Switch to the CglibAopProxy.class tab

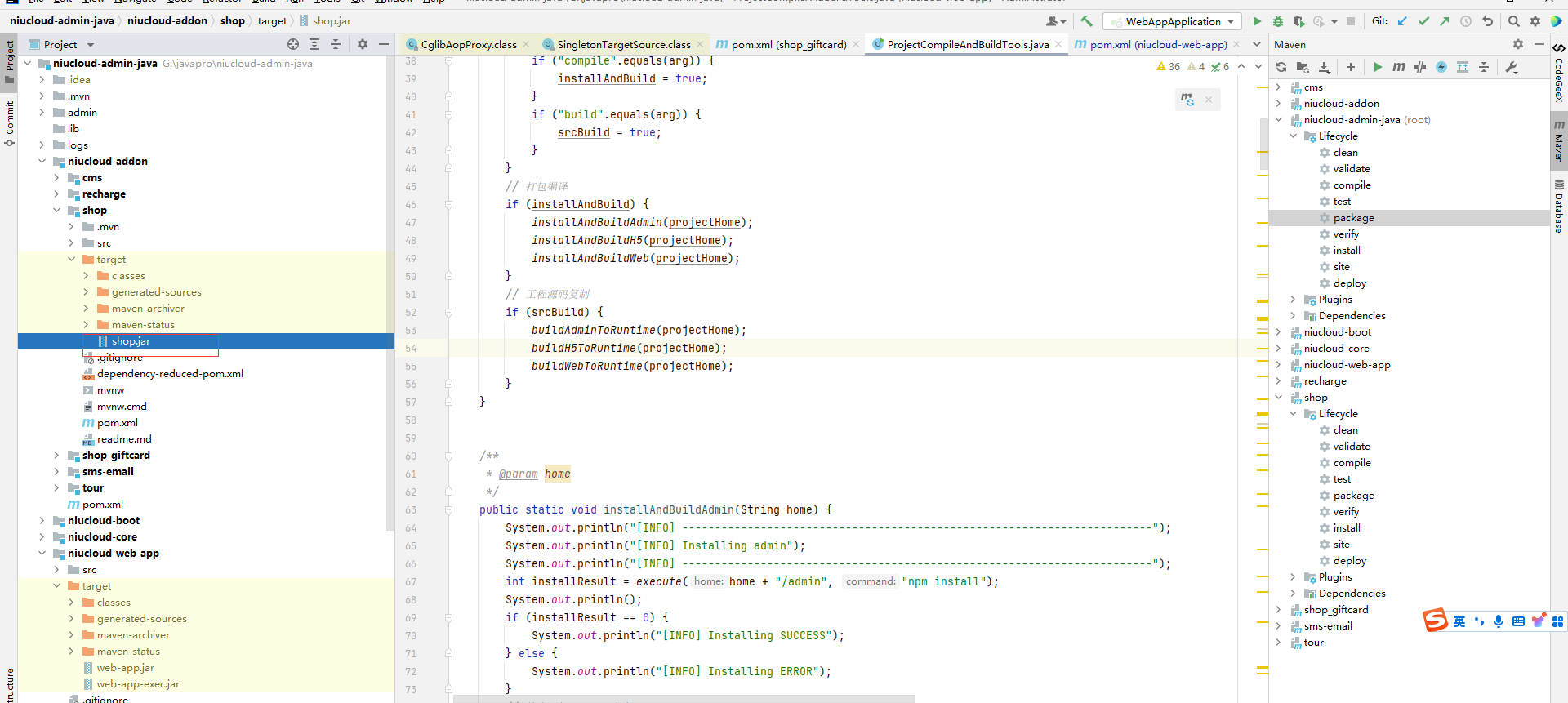click(468, 44)
